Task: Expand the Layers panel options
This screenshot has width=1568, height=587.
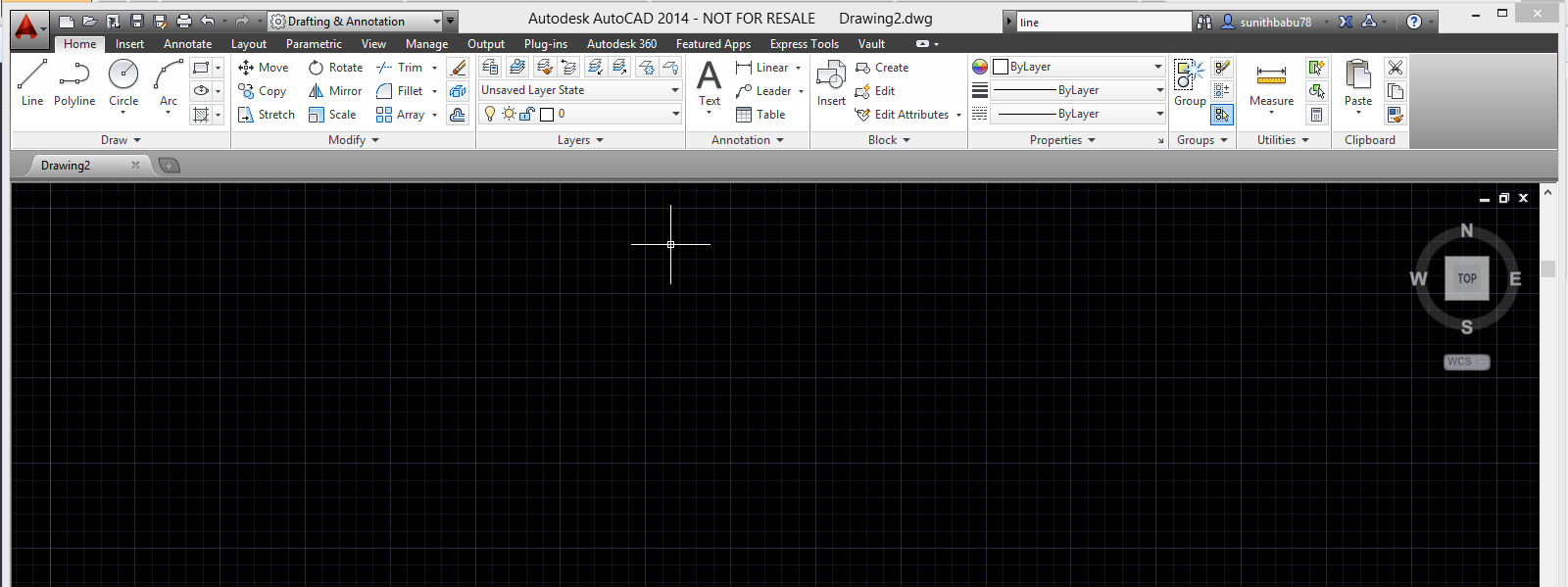Action: [x=580, y=140]
